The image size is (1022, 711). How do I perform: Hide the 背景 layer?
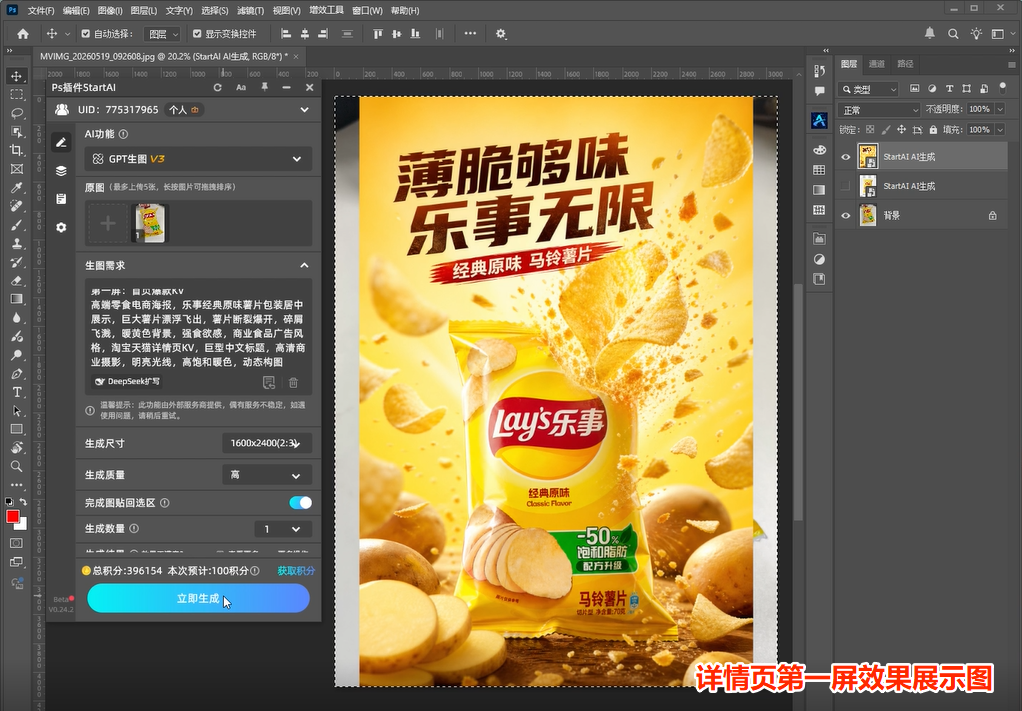click(x=845, y=215)
